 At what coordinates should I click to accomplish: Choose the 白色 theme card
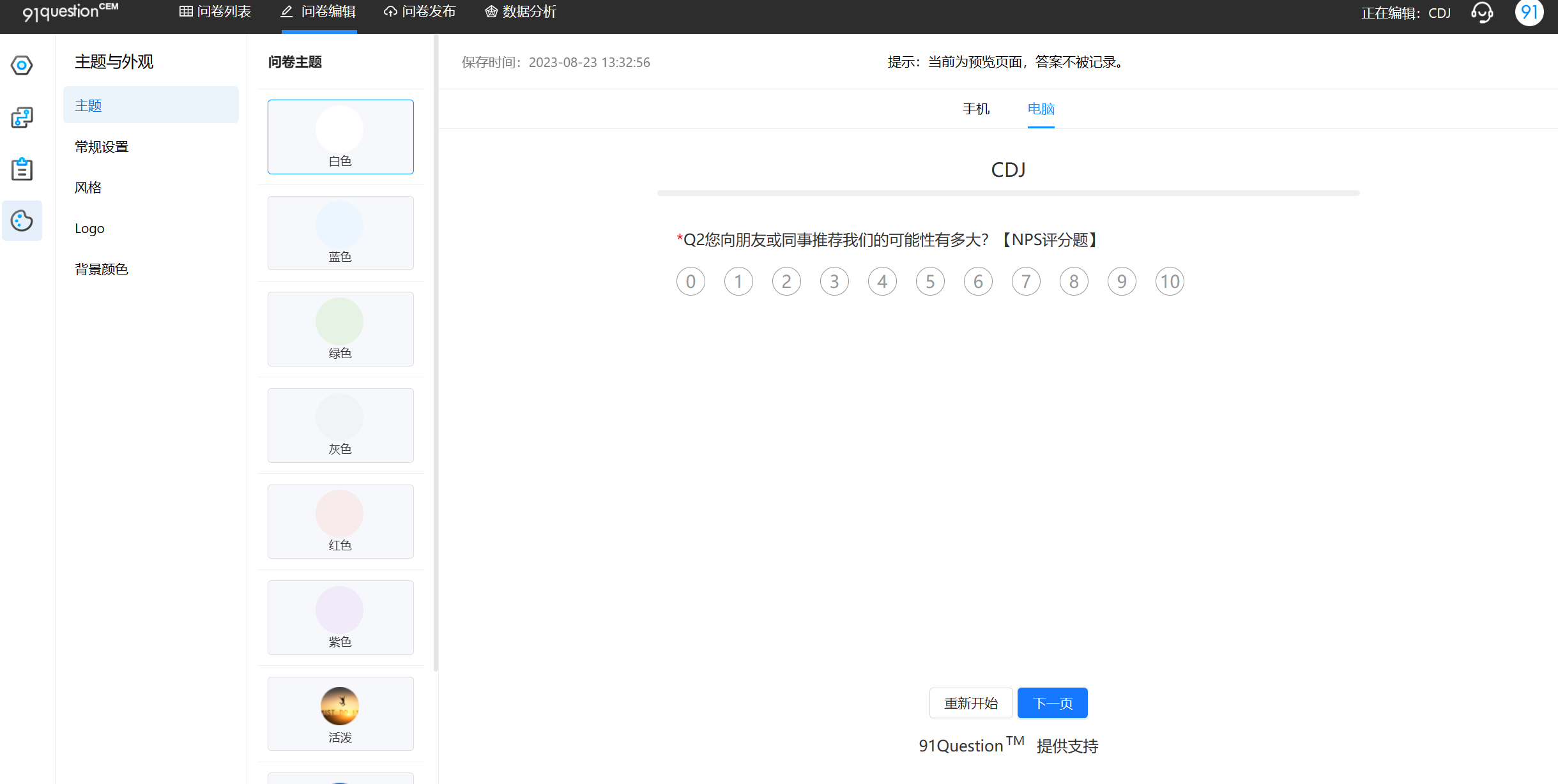pyautogui.click(x=340, y=137)
